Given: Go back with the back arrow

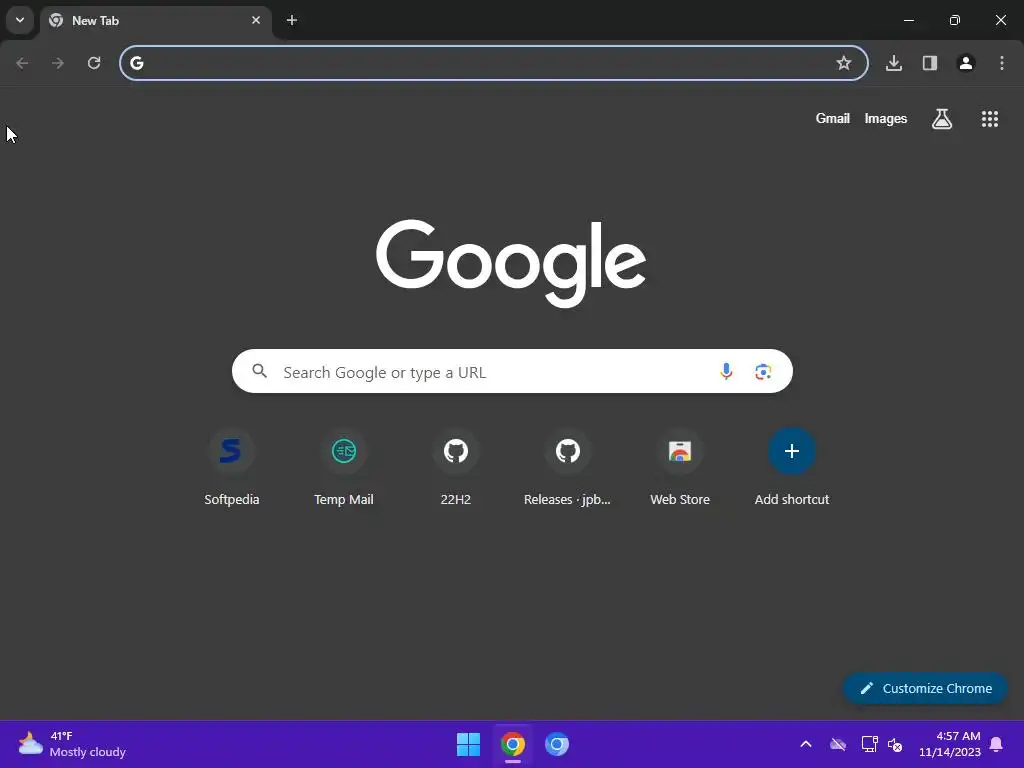Looking at the screenshot, I should tap(22, 63).
